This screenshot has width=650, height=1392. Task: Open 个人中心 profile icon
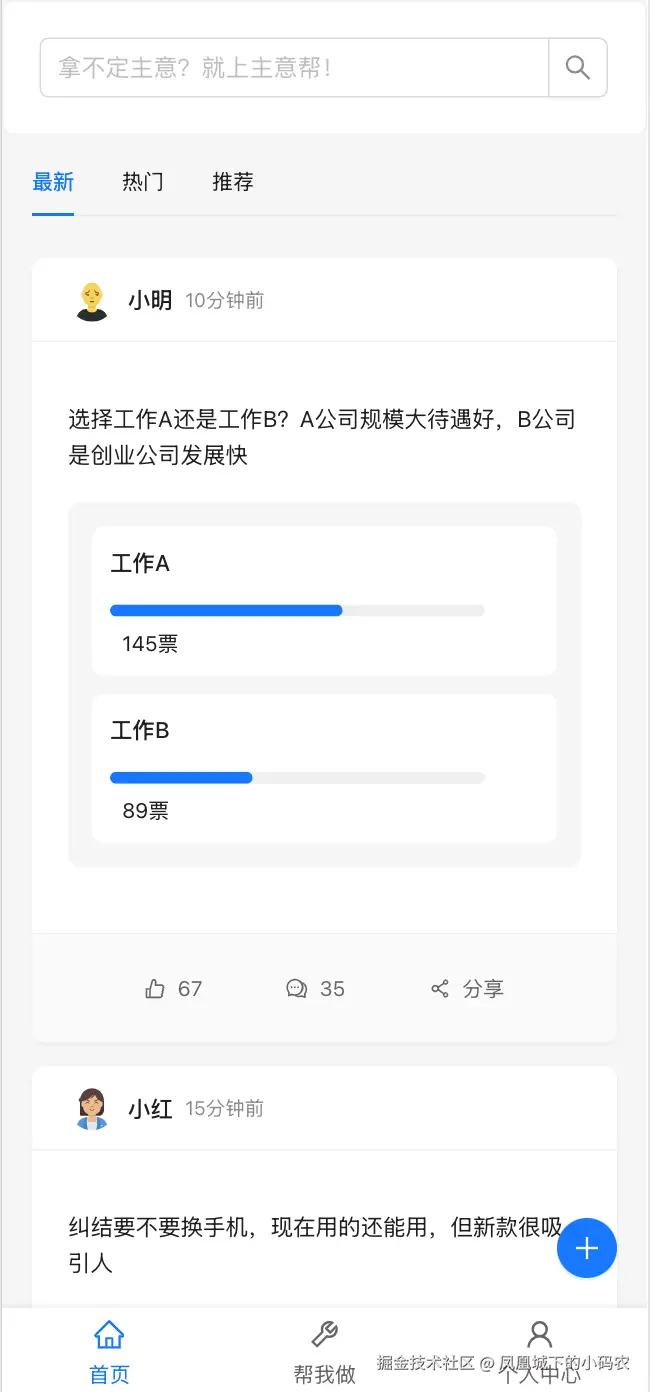[540, 1335]
